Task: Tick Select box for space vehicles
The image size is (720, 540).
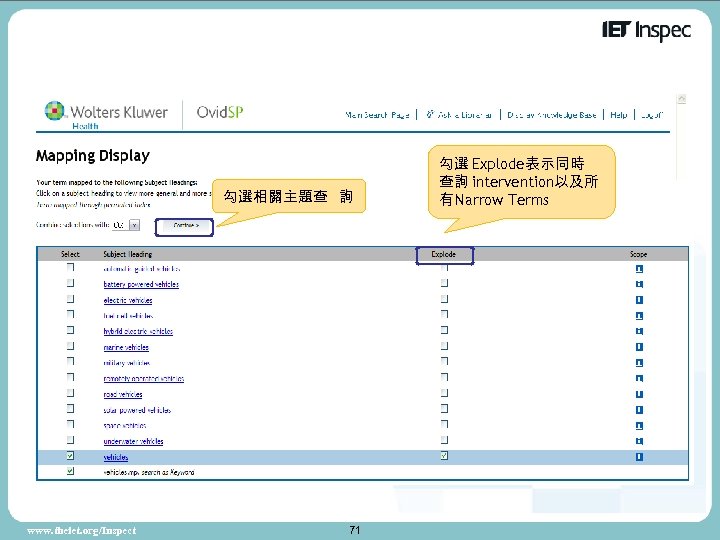Action: pyautogui.click(x=70, y=424)
